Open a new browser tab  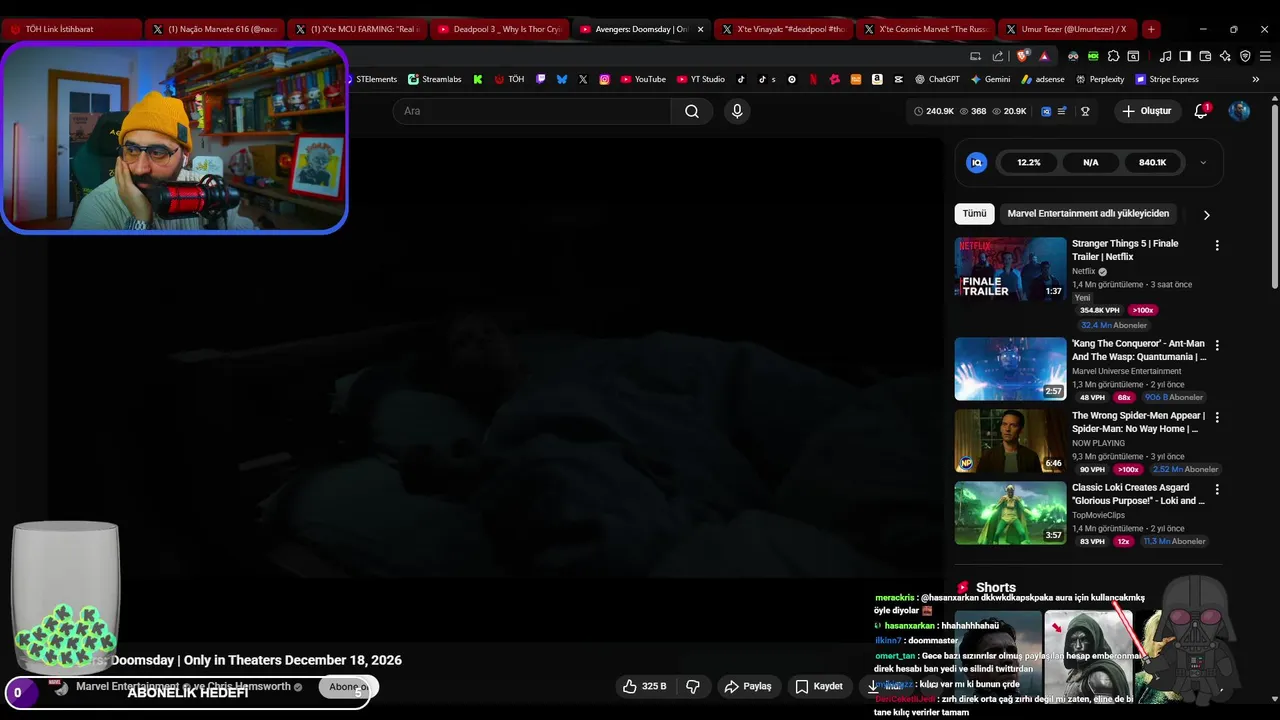(1151, 29)
